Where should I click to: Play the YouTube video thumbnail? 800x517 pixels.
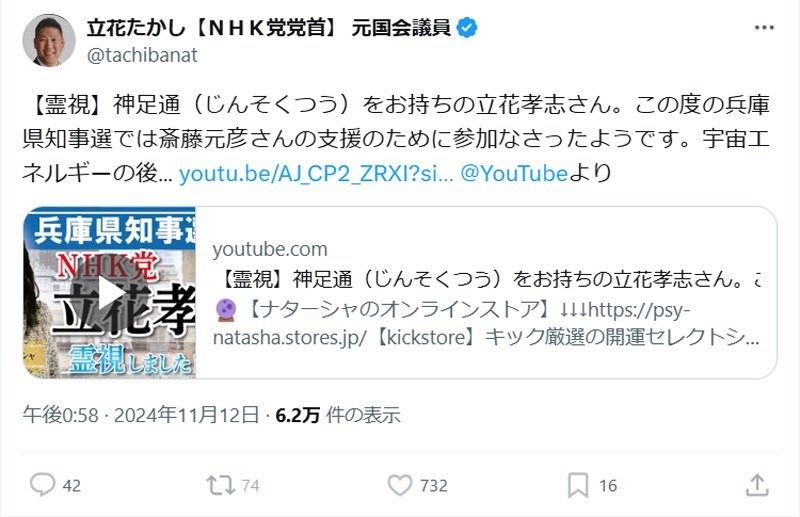coord(110,292)
